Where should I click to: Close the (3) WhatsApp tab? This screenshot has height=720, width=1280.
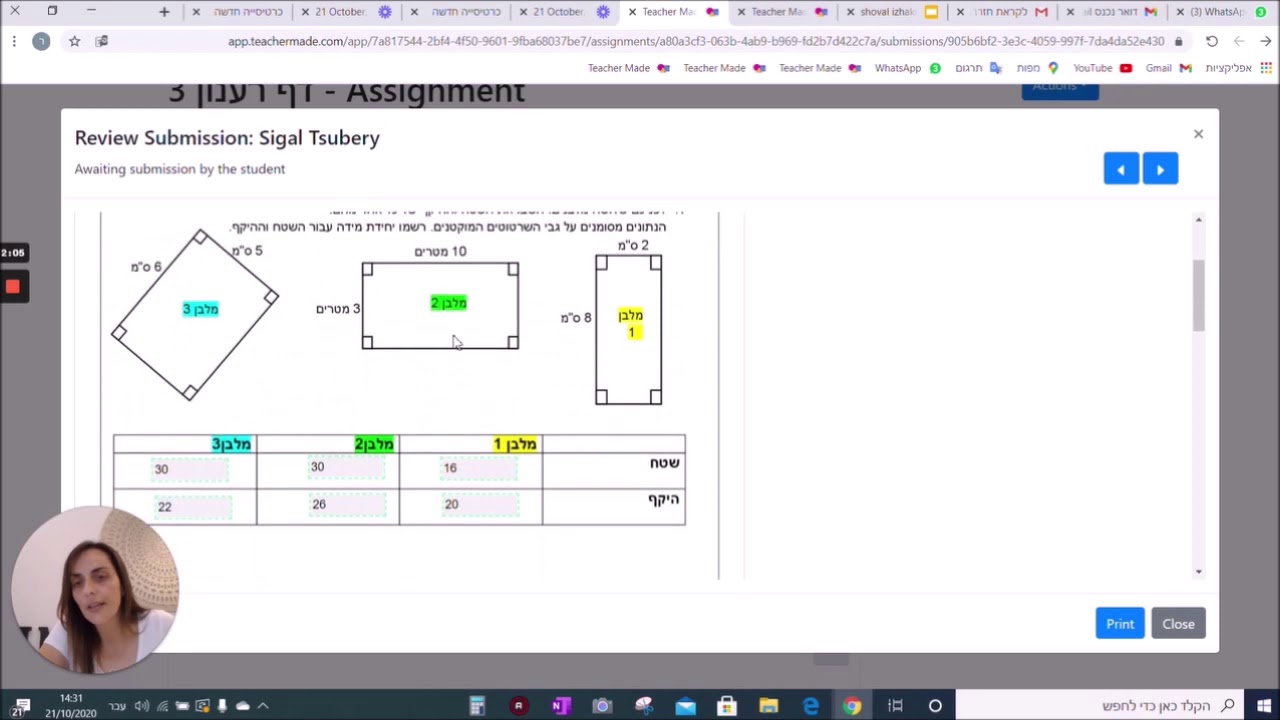point(1181,12)
